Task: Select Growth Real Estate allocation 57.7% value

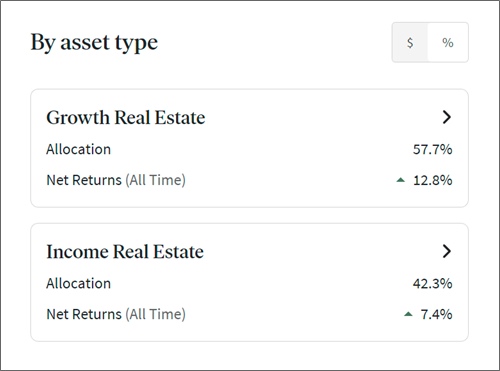Action: coord(432,149)
